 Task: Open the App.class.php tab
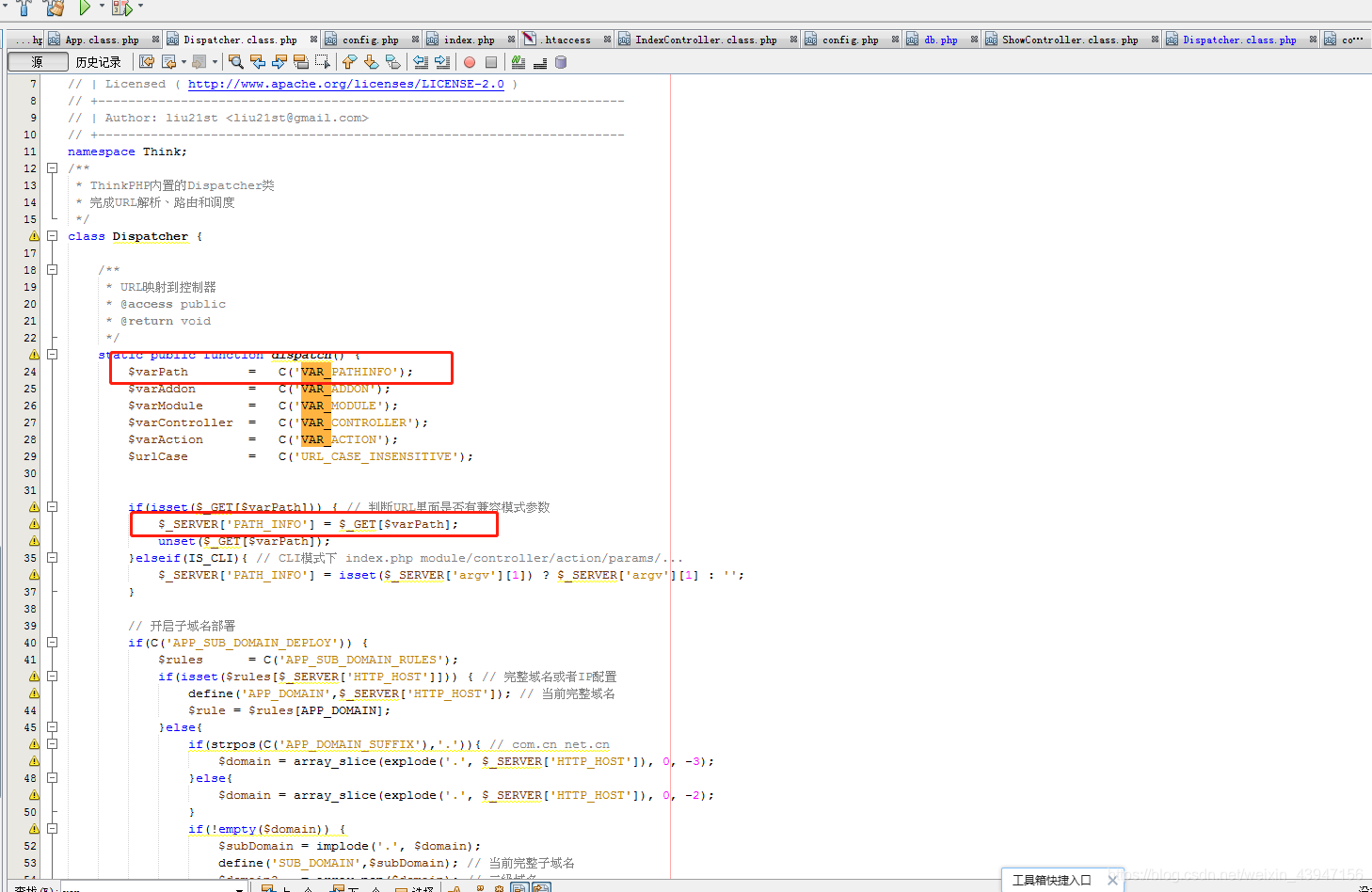coord(102,40)
